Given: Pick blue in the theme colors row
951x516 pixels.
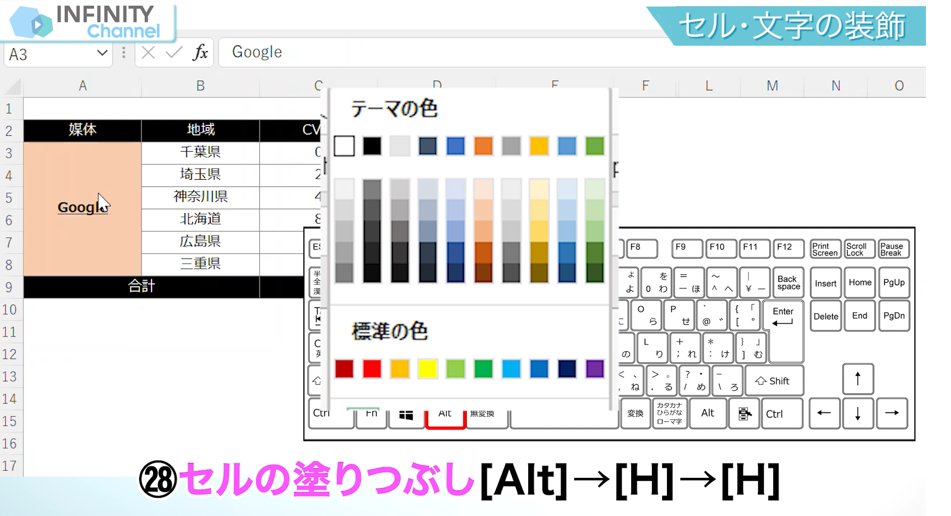Looking at the screenshot, I should click(x=455, y=146).
